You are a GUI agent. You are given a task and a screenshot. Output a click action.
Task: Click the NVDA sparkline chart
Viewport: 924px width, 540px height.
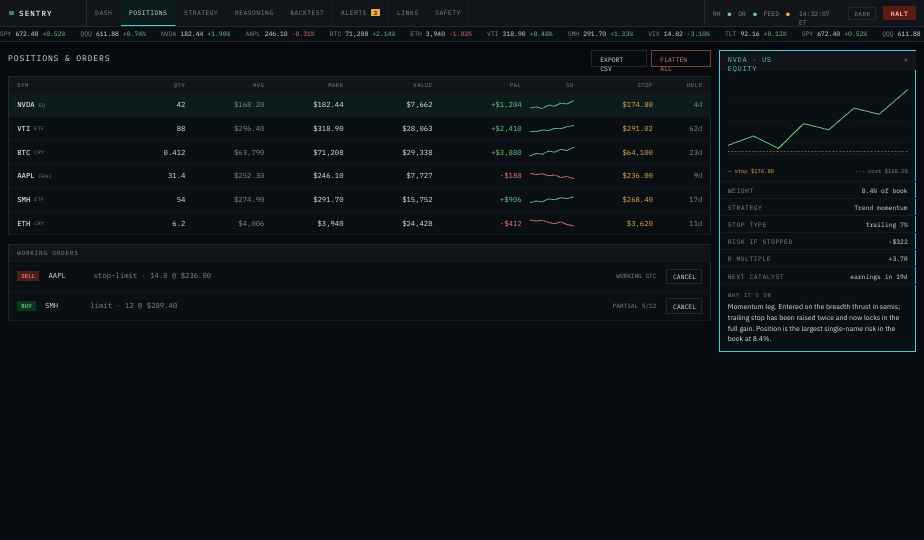(552, 105)
